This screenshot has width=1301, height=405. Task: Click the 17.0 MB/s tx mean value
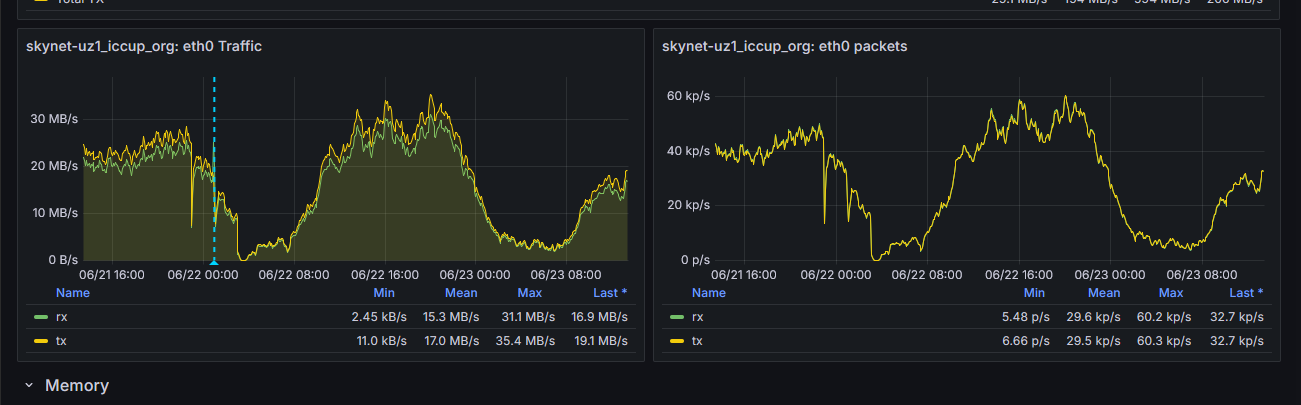pos(452,341)
